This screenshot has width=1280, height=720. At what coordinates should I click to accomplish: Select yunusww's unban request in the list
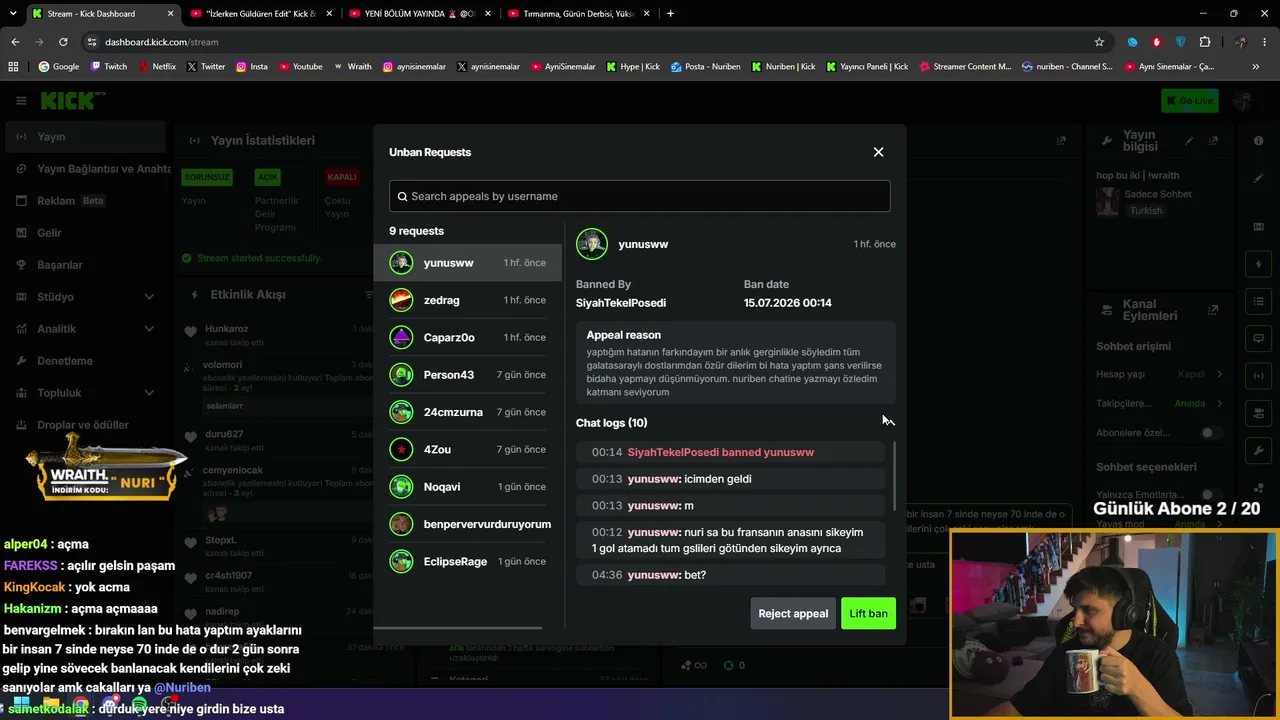tap(468, 263)
